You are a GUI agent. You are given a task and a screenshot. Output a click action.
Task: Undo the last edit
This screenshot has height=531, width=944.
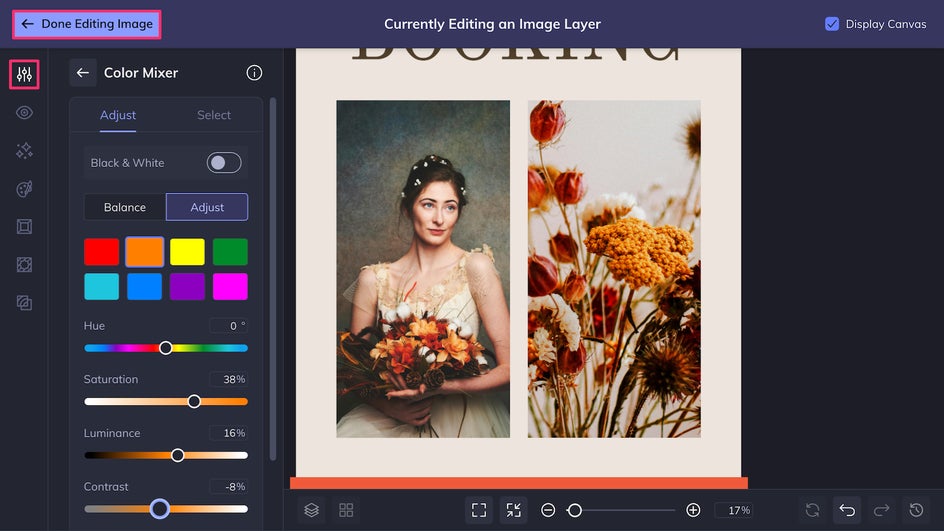point(847,510)
